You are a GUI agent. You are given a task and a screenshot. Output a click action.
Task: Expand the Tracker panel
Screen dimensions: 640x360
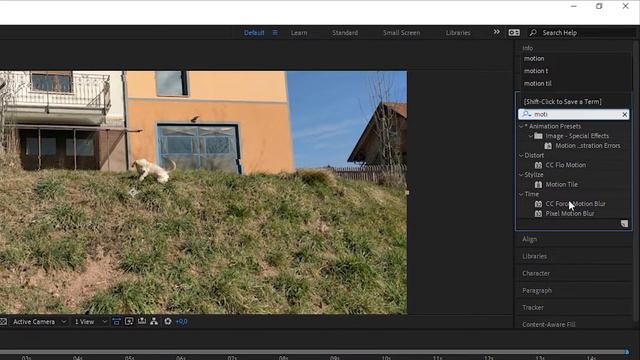tap(533, 308)
